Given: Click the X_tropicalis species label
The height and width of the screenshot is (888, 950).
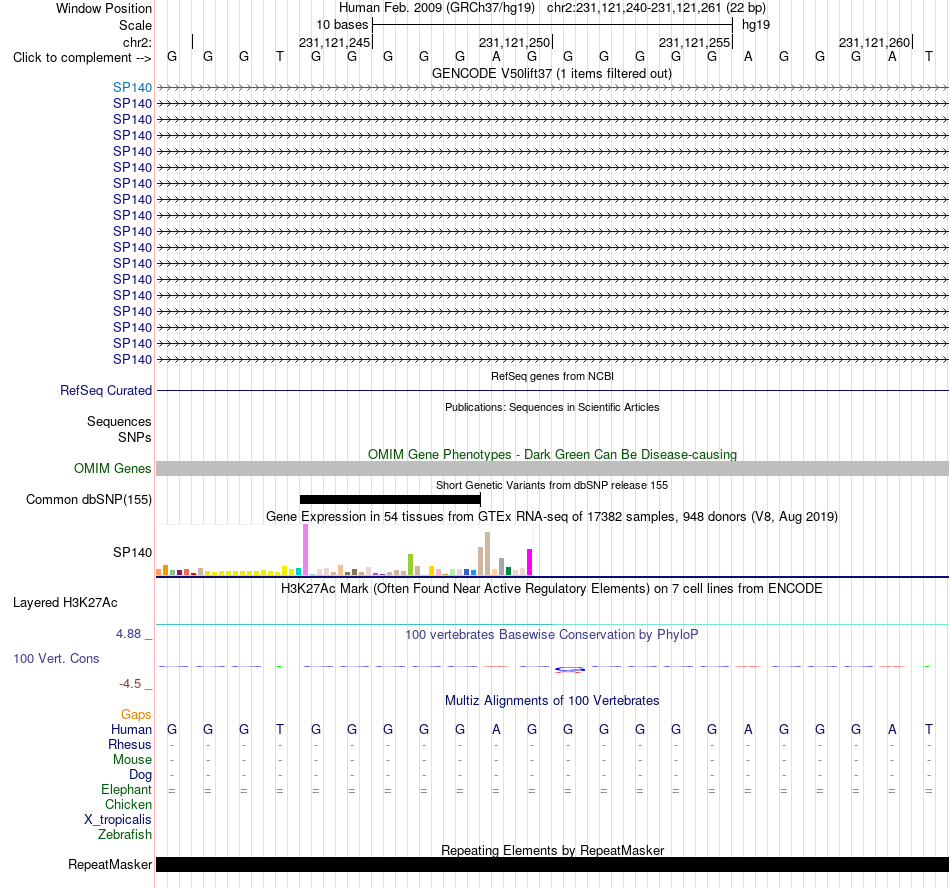Looking at the screenshot, I should click(118, 820).
